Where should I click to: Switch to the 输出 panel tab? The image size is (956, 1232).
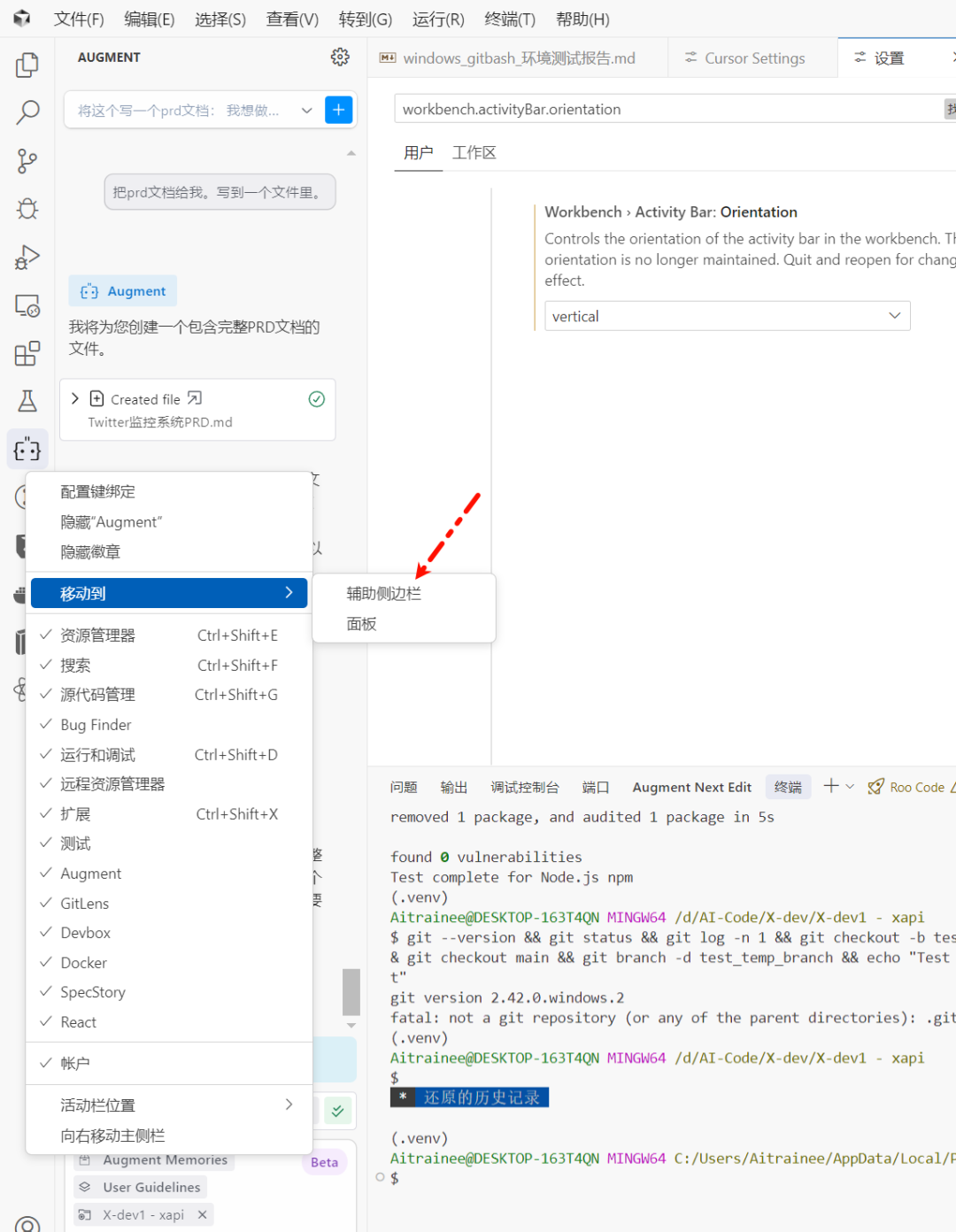pos(453,787)
